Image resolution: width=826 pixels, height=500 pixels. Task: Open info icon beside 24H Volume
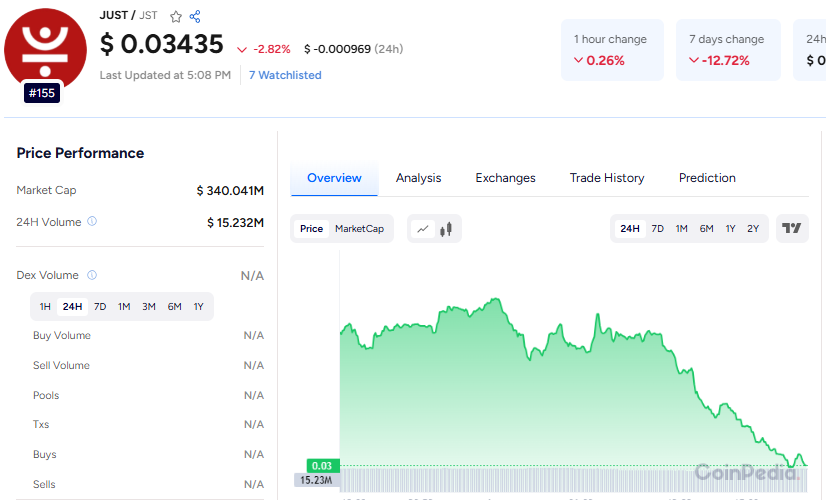coord(92,221)
